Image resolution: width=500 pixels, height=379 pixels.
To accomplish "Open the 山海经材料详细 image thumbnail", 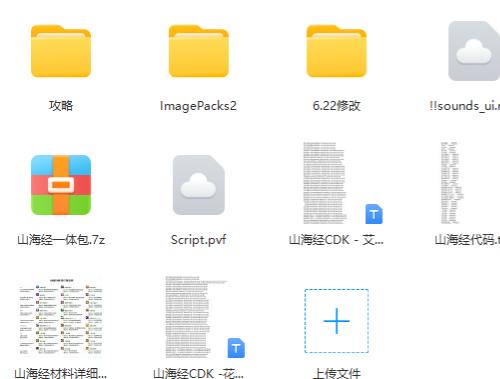I will point(61,316).
